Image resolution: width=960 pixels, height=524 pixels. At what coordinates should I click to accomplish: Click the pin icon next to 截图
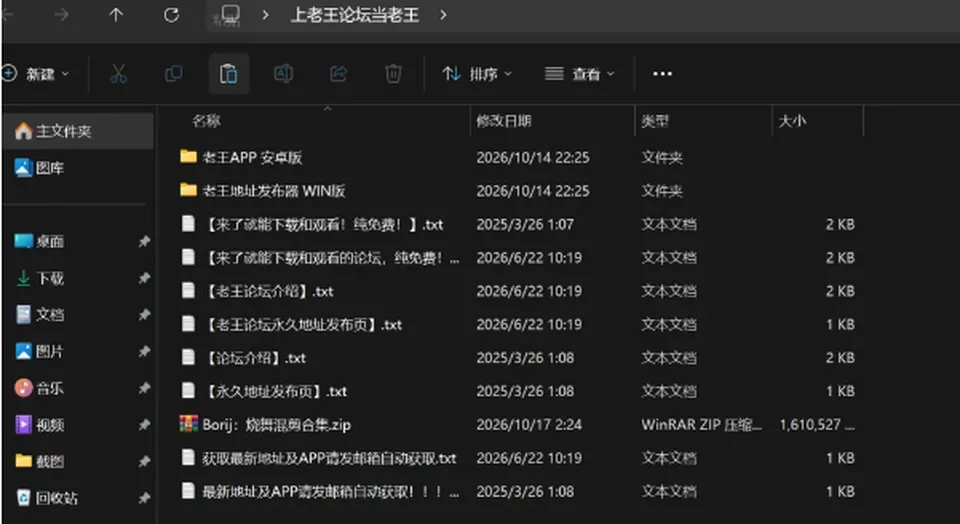[x=144, y=461]
